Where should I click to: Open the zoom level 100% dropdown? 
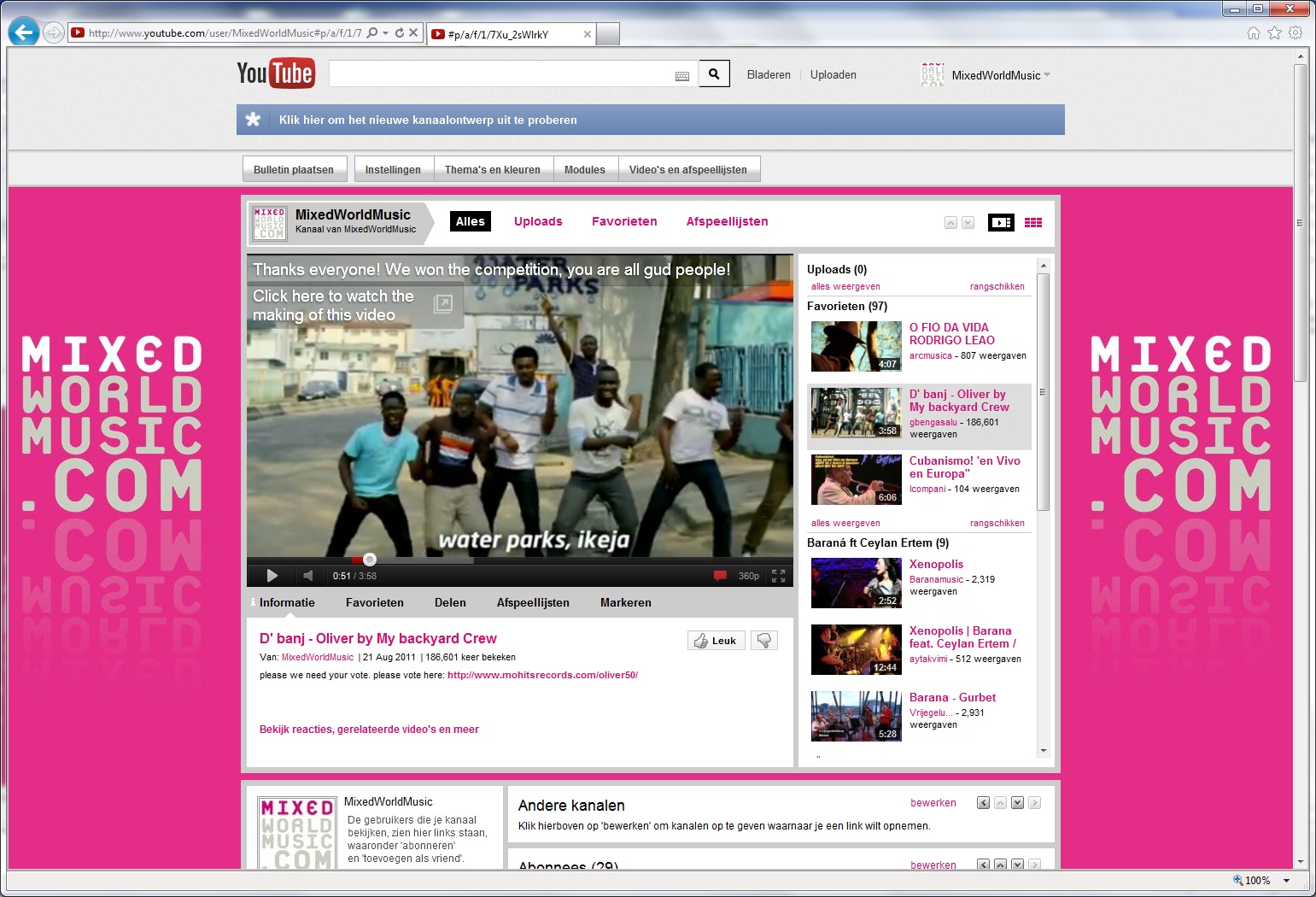1287,881
